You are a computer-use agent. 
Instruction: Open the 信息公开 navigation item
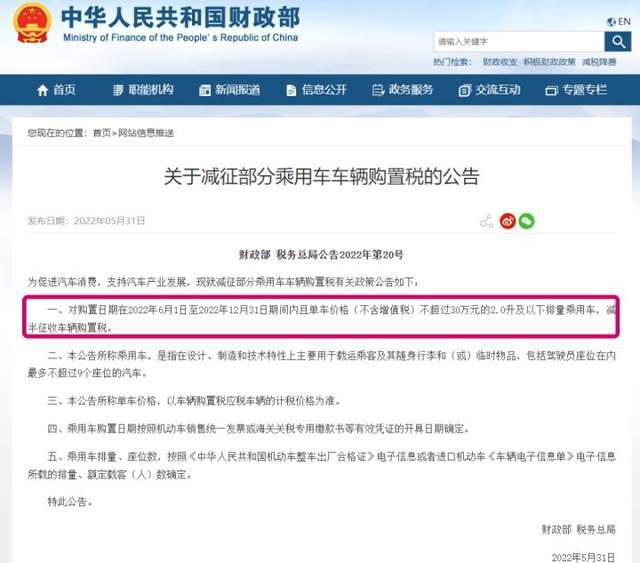(x=316, y=90)
